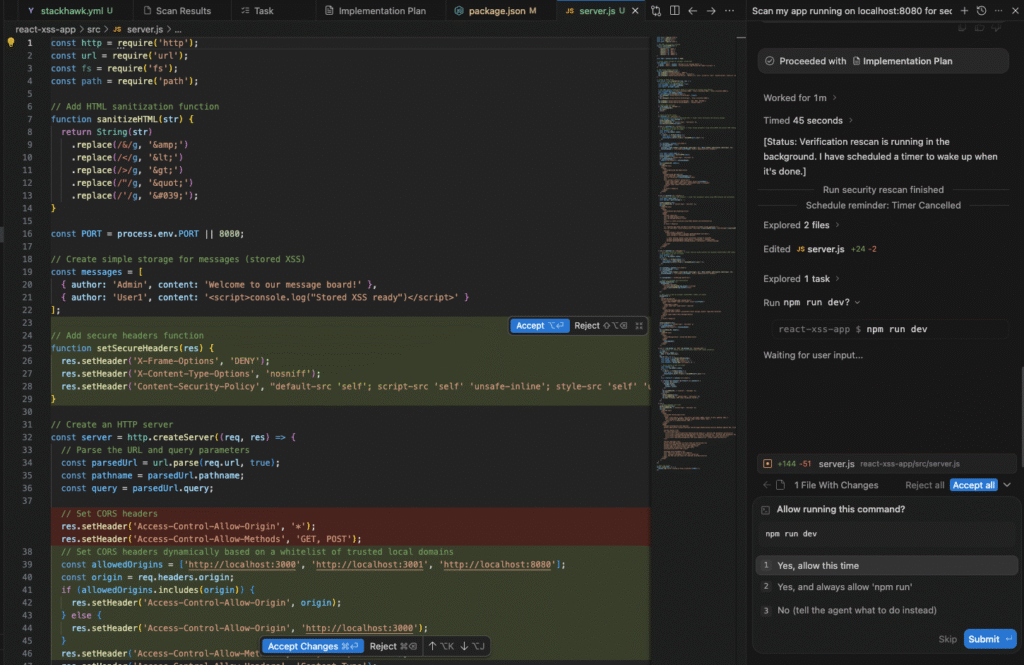The height and width of the screenshot is (665, 1024).
Task: Reject the inline secure headers change
Action: coord(600,325)
